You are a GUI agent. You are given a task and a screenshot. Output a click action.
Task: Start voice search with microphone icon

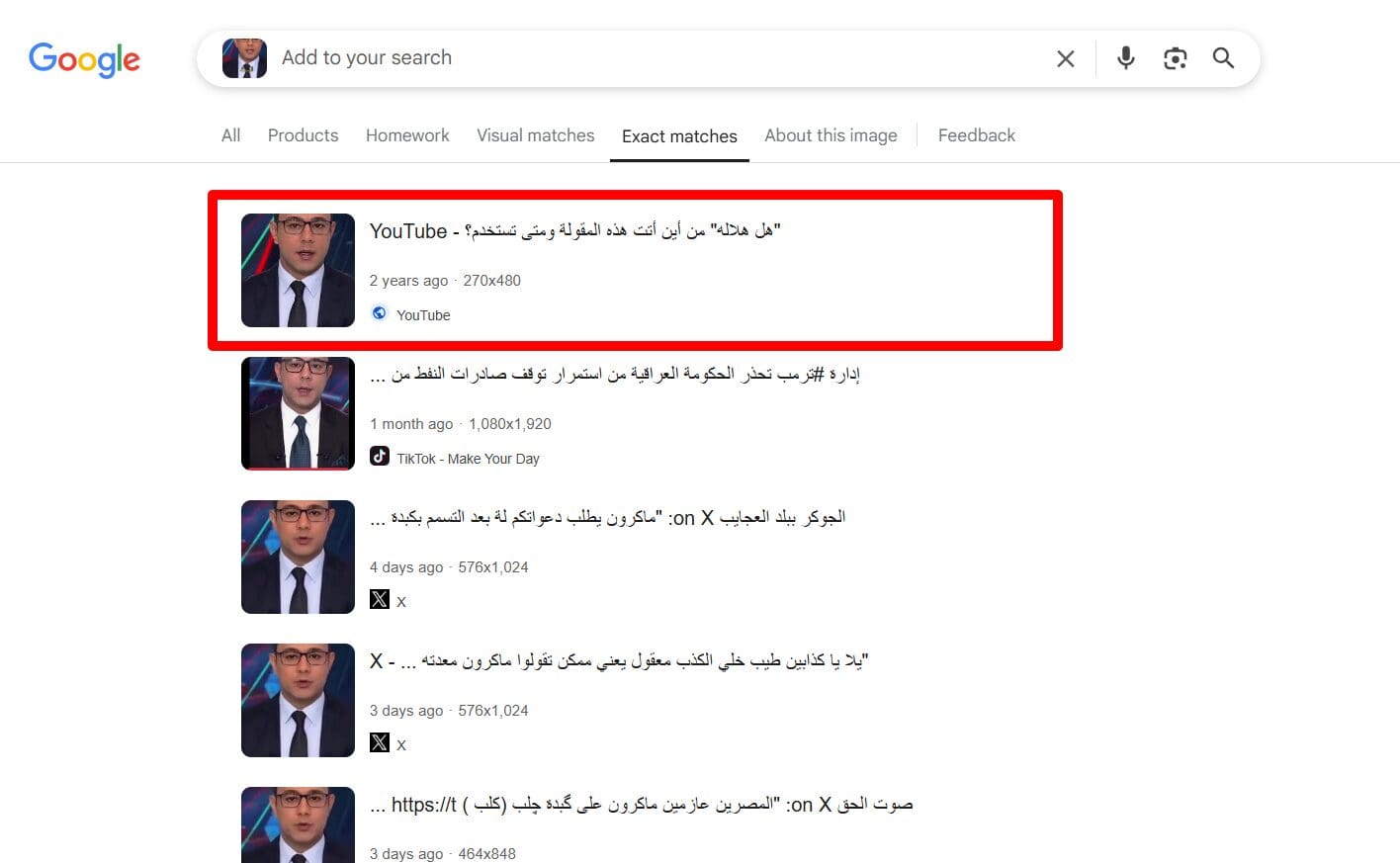tap(1125, 58)
